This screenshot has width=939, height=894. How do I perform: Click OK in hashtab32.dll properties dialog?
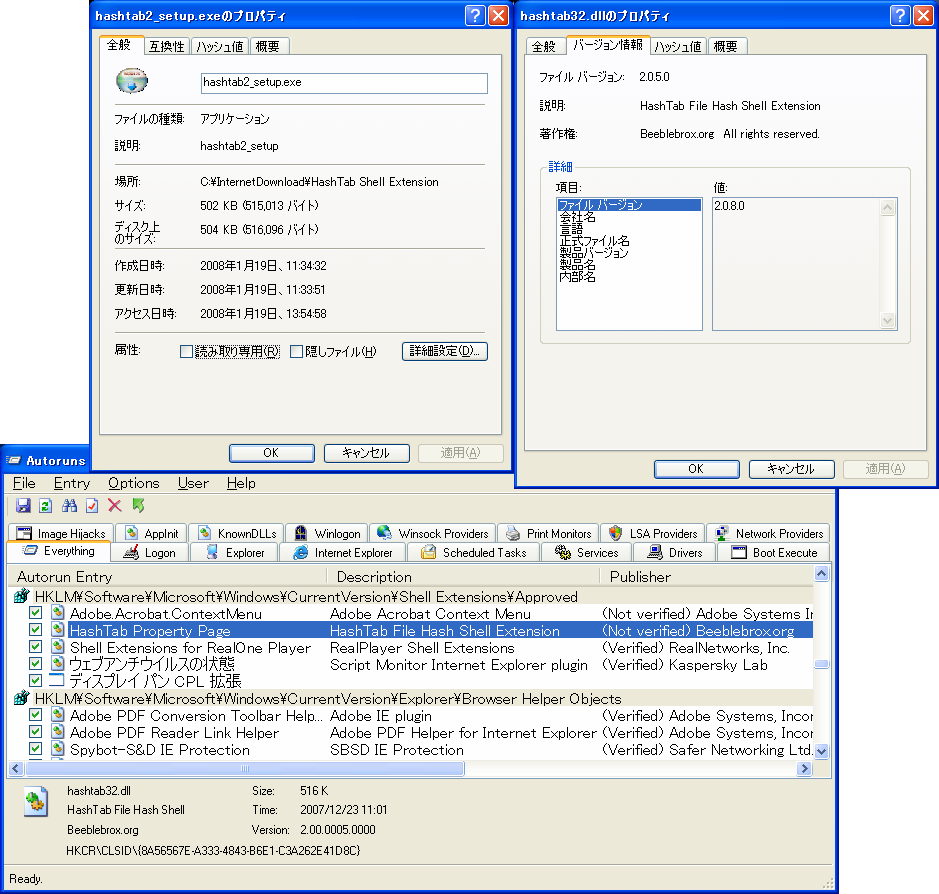[696, 469]
